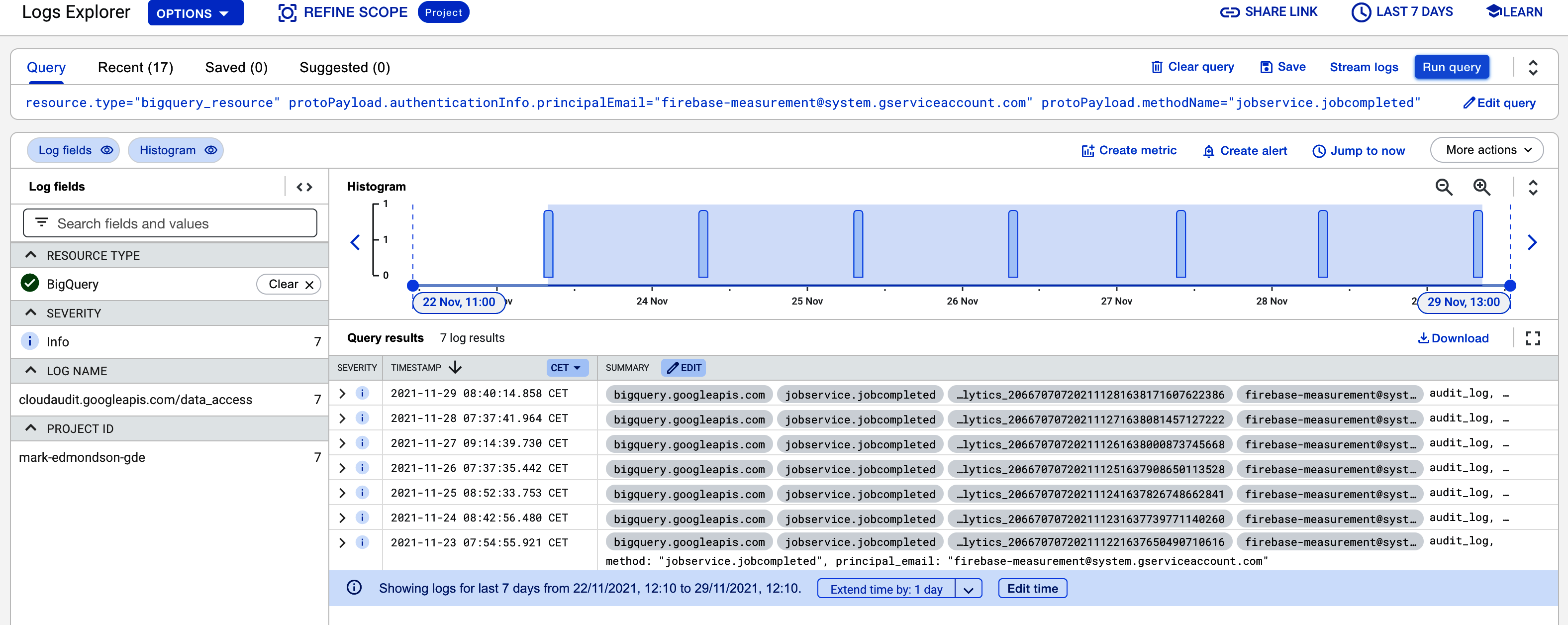The width and height of the screenshot is (1568, 625).
Task: Open the More actions dropdown
Action: (x=1486, y=150)
